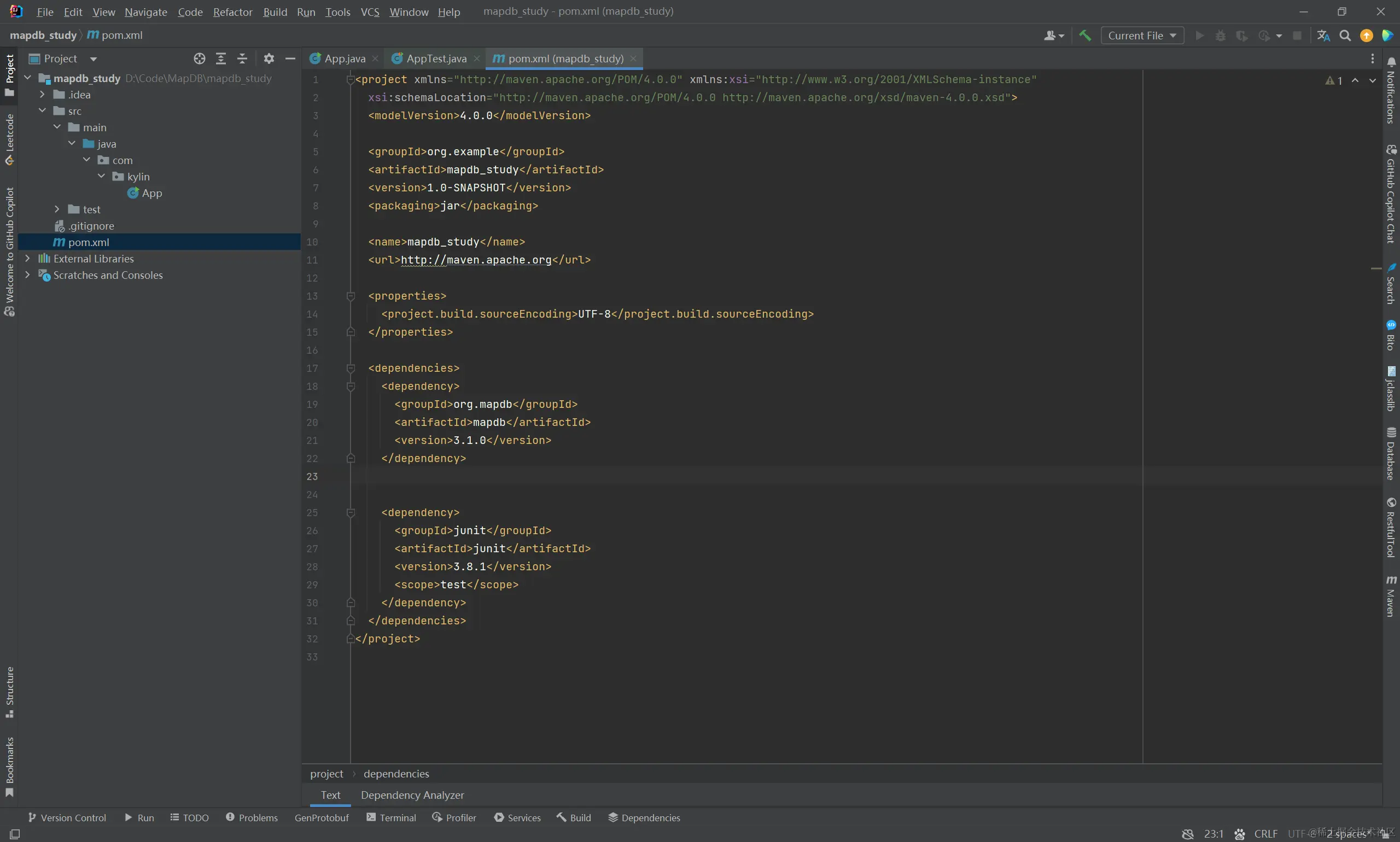Select the App class in project tree
The image size is (1400, 842).
[x=151, y=193]
